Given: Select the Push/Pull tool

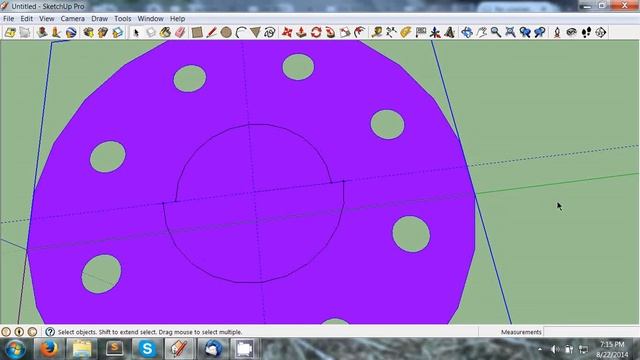Looking at the screenshot, I should click(301, 32).
